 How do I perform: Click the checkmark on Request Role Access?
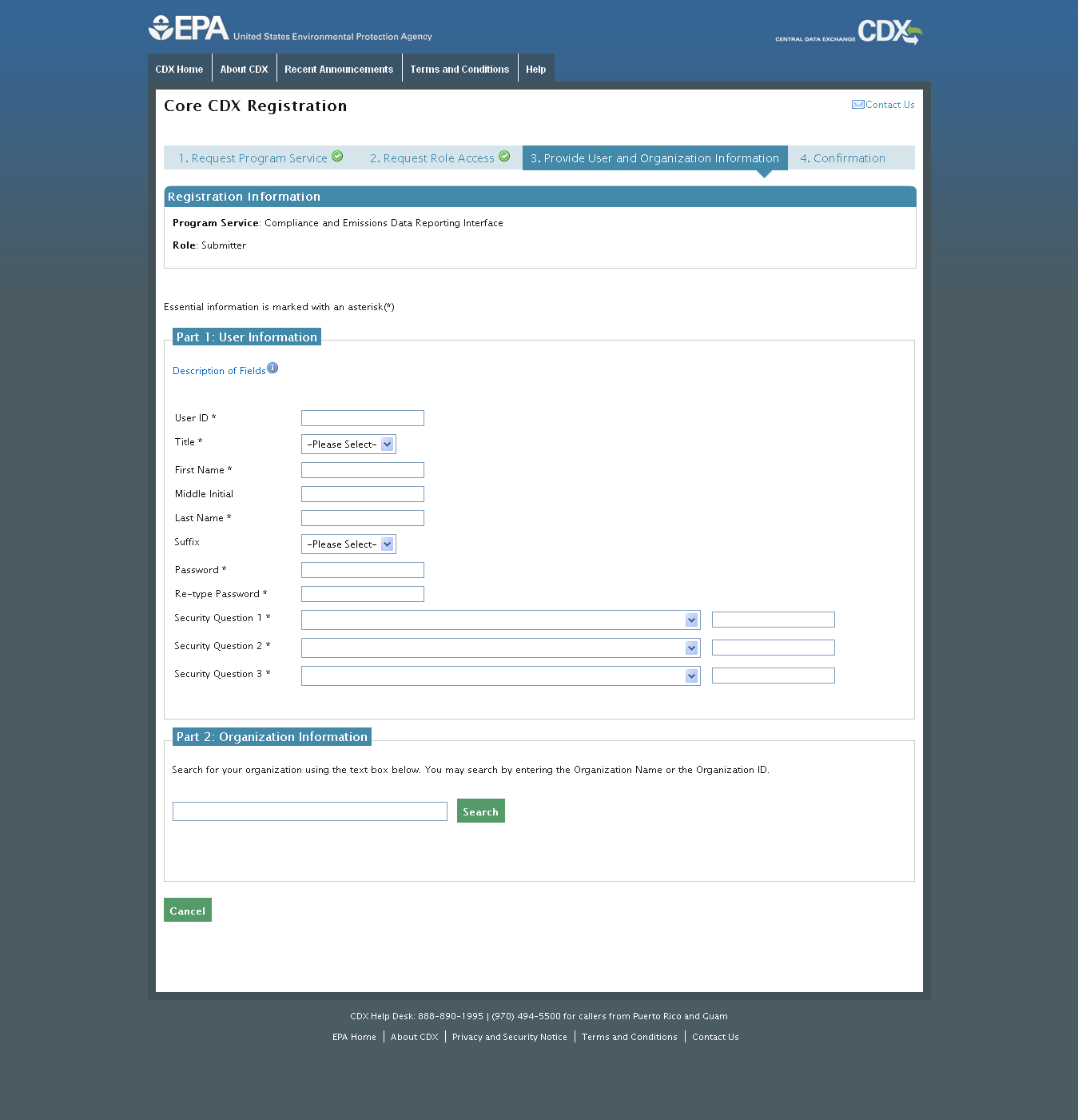click(x=503, y=157)
